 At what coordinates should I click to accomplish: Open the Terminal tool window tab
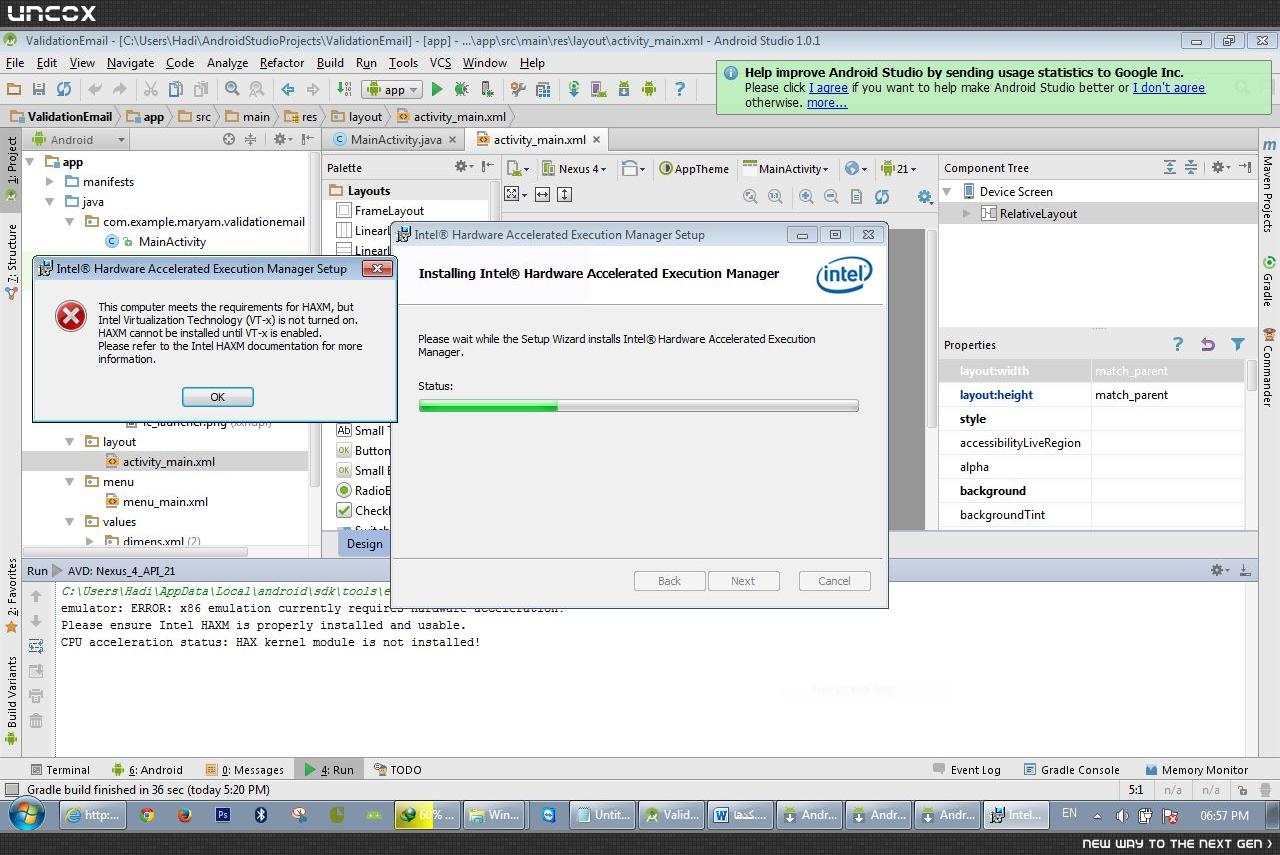(60, 770)
